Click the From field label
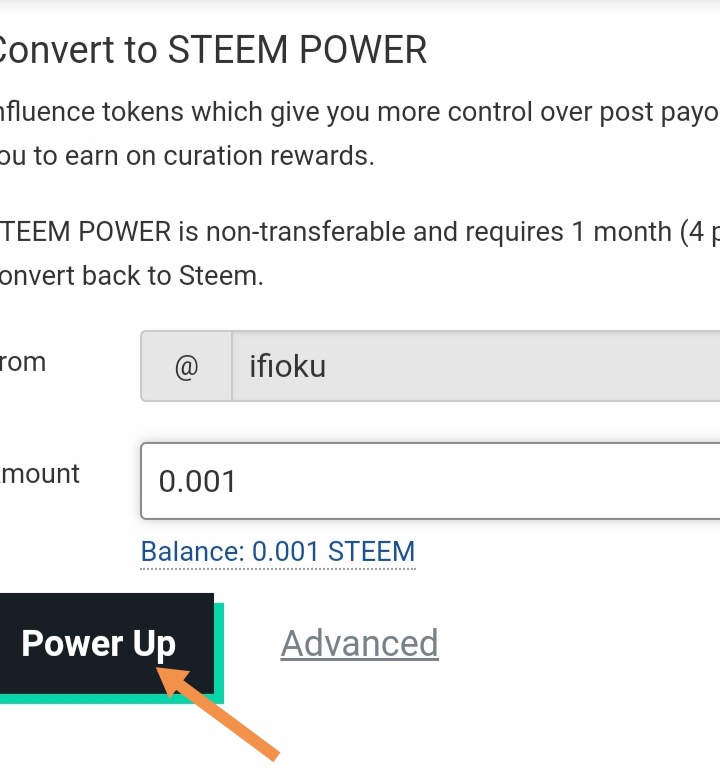Screen dimensions: 720x775 coord(23,362)
